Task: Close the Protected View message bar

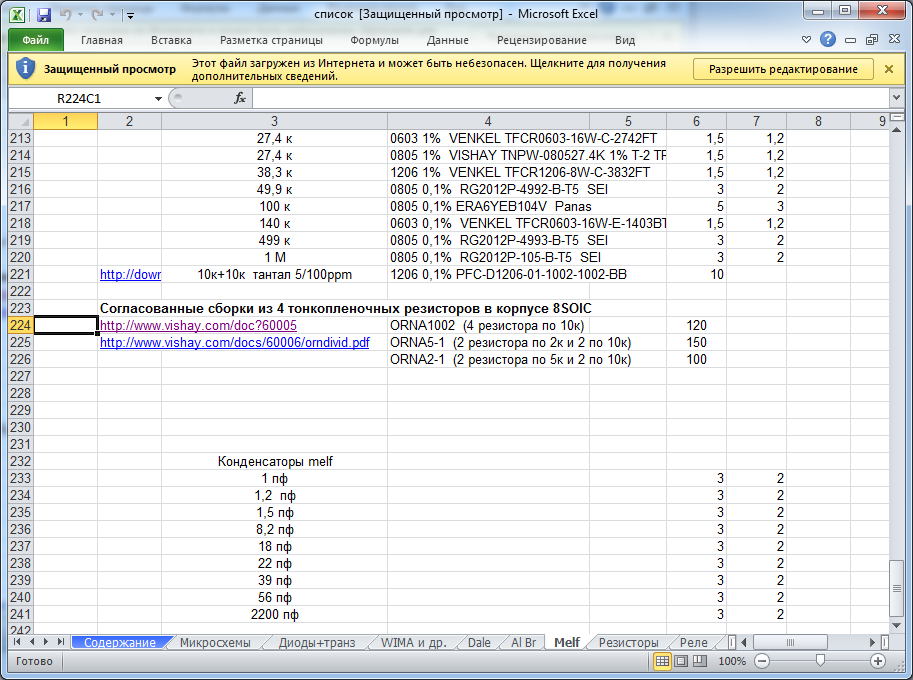Action: pos(889,69)
